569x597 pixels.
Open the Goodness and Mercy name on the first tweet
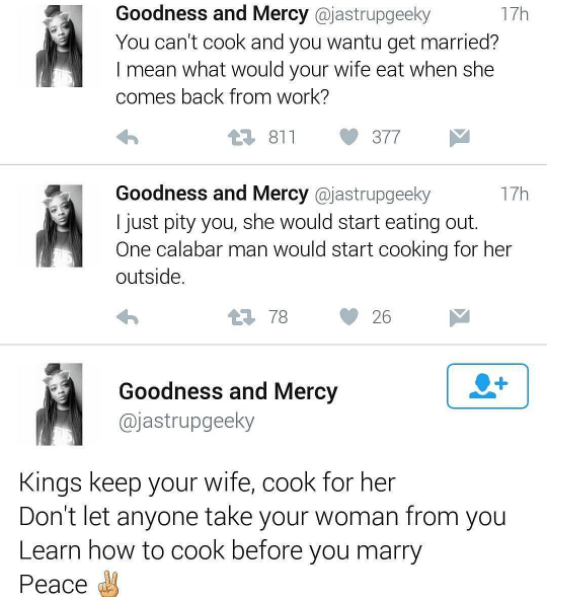point(212,14)
